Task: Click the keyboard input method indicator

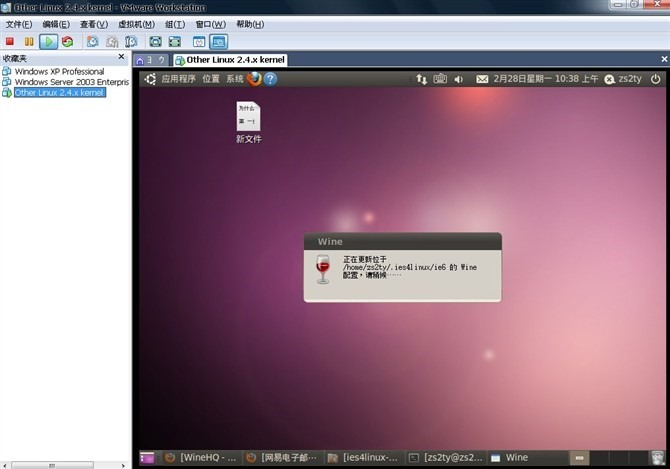Action: pos(440,79)
